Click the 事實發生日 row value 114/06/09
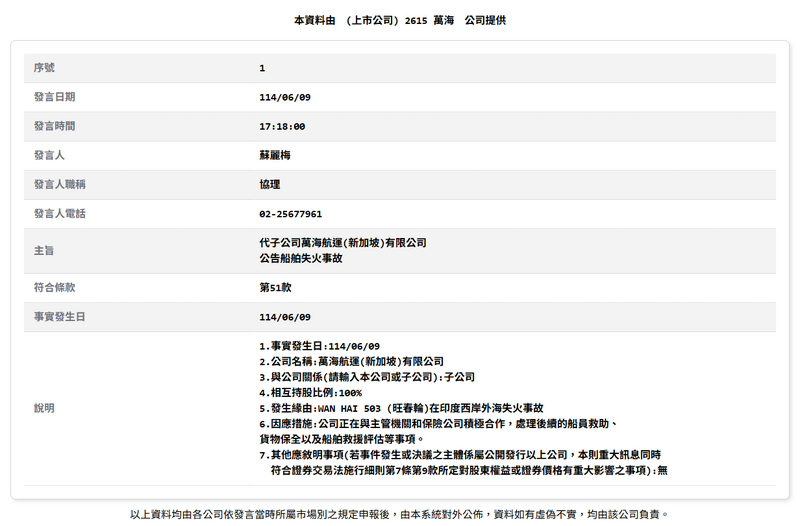The height and width of the screenshot is (526, 800). pyautogui.click(x=285, y=317)
